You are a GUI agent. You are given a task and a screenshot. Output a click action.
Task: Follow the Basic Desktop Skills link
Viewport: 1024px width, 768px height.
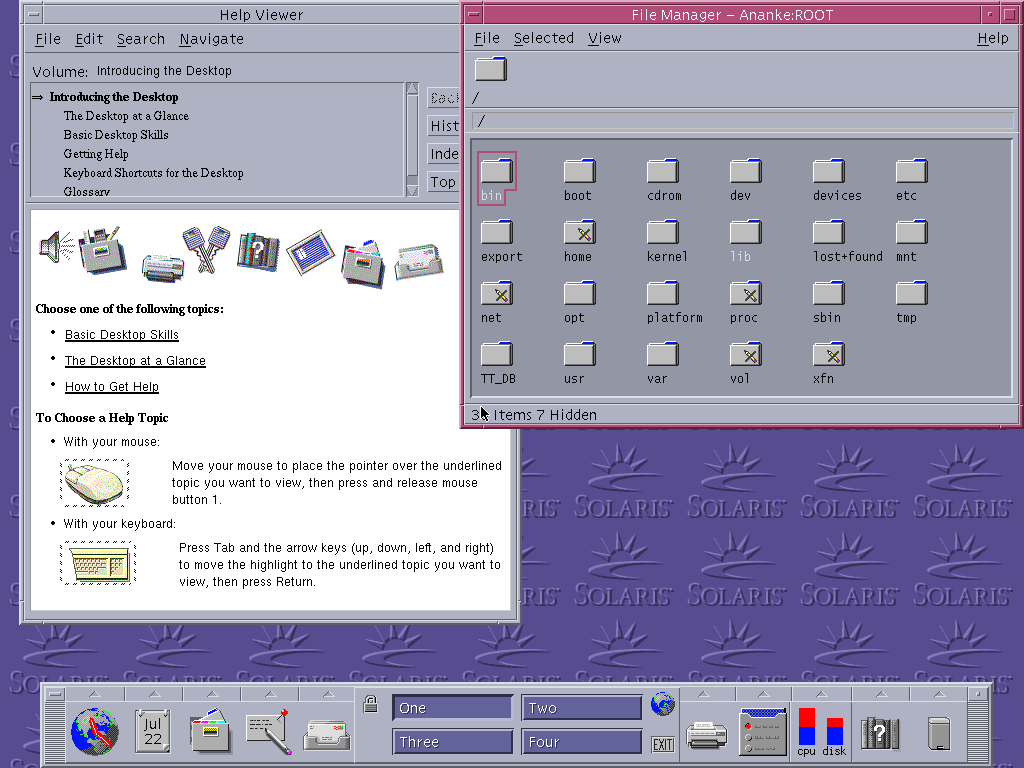(x=122, y=335)
